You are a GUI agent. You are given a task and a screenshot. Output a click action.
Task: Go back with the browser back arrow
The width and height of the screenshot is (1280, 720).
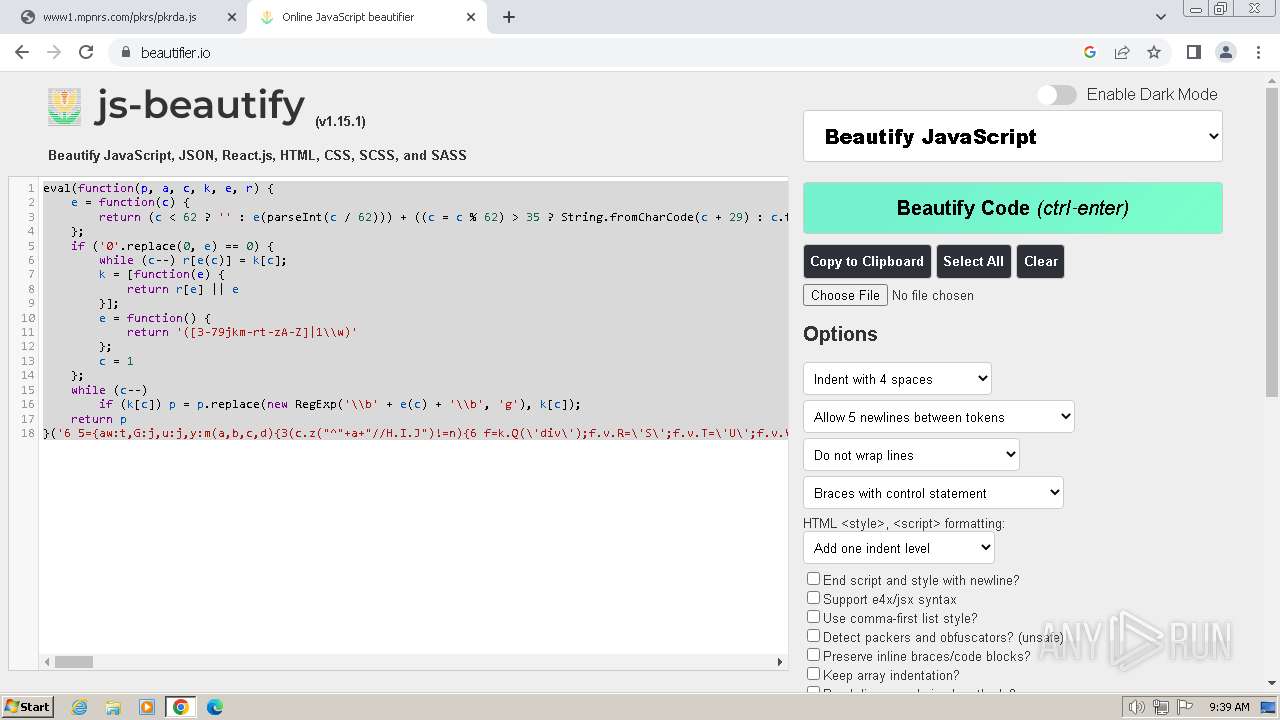[x=22, y=52]
